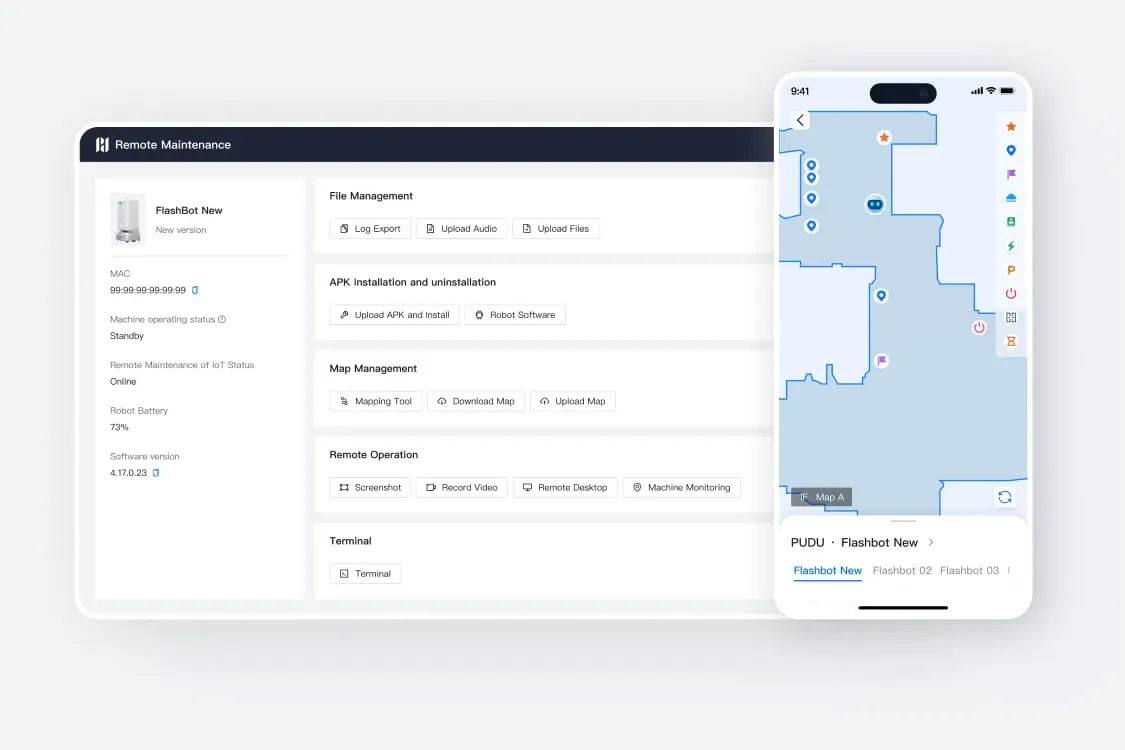This screenshot has height=750, width=1125.
Task: Toggle the blue location pin filter in the sidebar
Action: tap(1011, 151)
